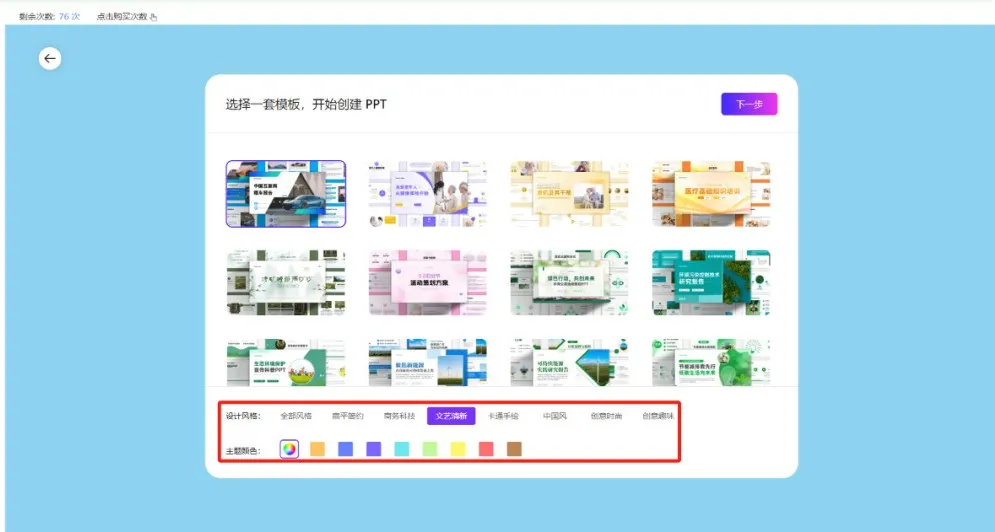
Task: Choose the 创意时尚 style option
Action: [x=606, y=416]
